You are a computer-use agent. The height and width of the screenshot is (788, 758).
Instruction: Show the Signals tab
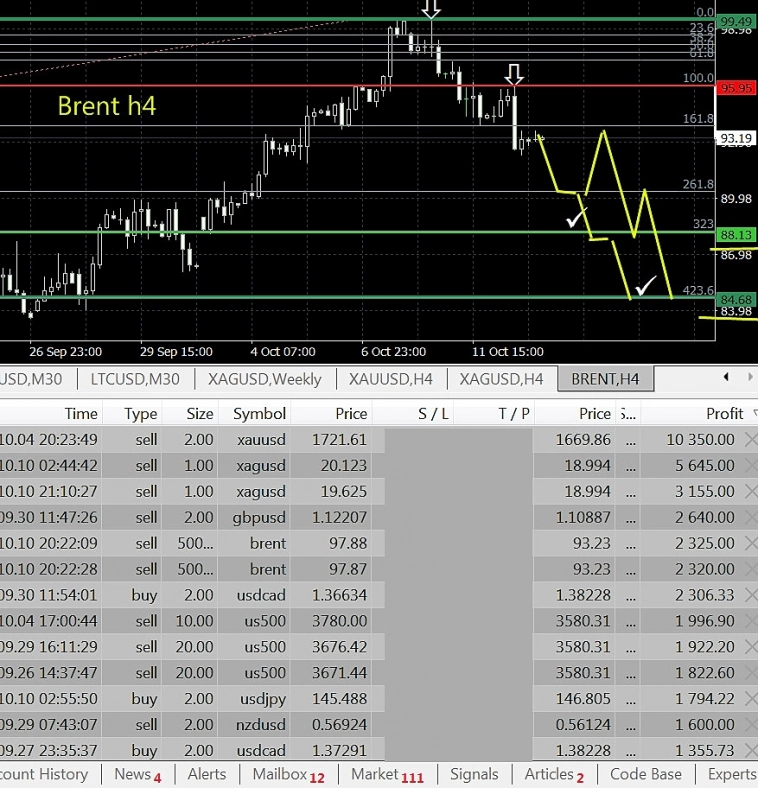coord(474,774)
